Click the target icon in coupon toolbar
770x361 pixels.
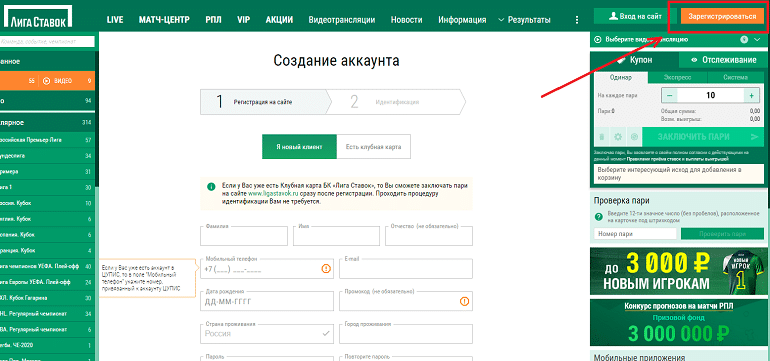click(x=634, y=137)
